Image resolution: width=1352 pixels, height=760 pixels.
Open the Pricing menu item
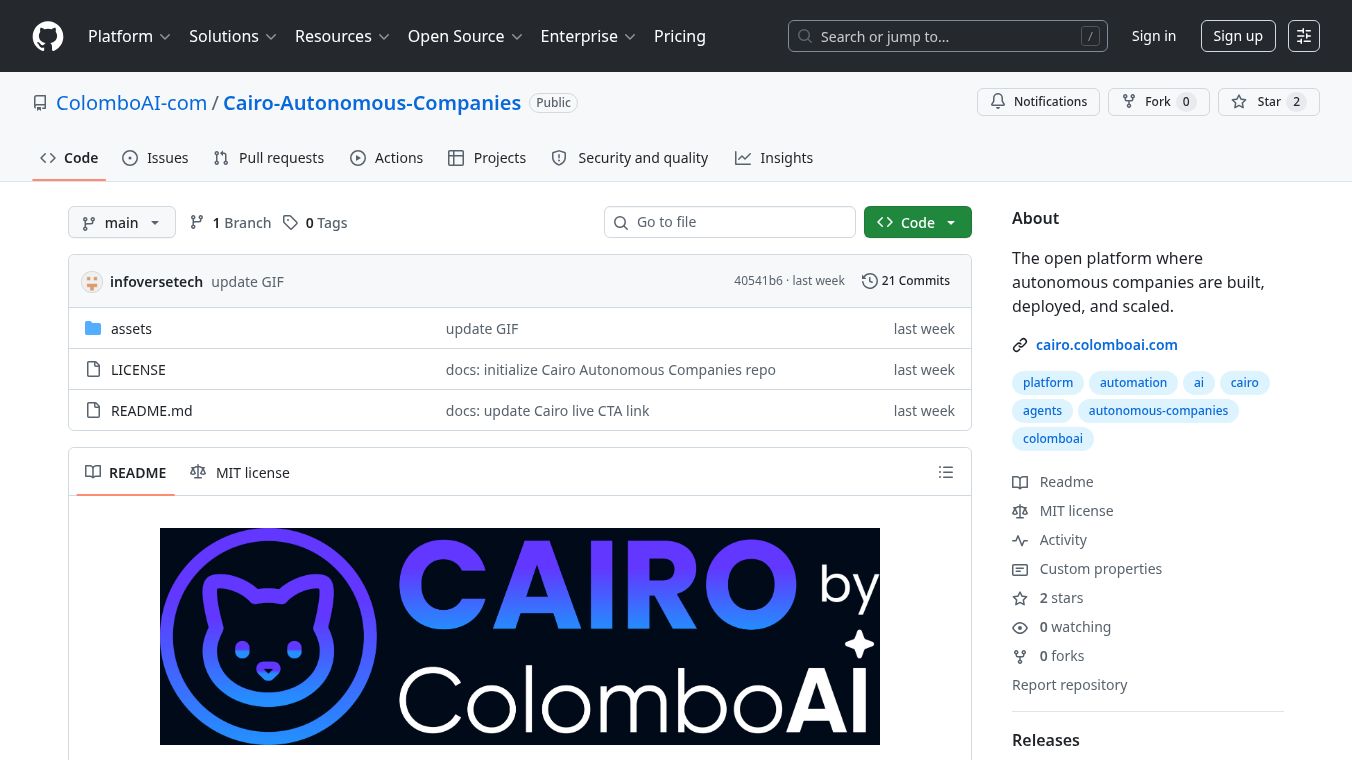tap(680, 36)
